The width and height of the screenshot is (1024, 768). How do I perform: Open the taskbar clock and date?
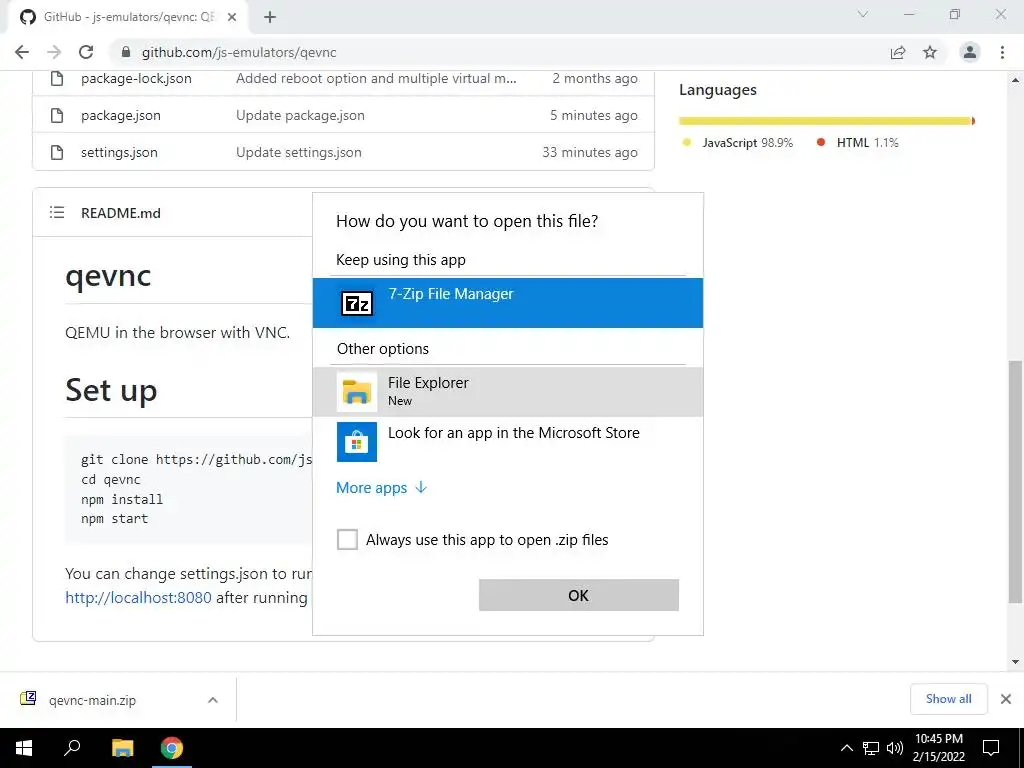point(938,748)
